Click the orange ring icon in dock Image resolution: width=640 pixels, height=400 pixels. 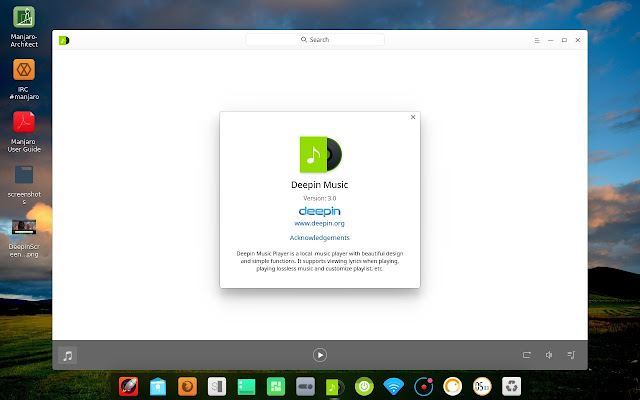pyautogui.click(x=453, y=386)
